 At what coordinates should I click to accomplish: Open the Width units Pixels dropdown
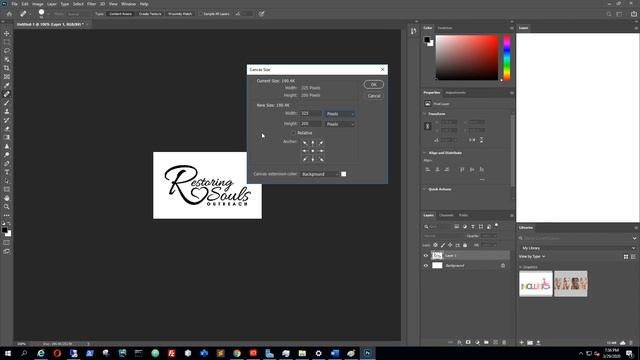pyautogui.click(x=340, y=114)
